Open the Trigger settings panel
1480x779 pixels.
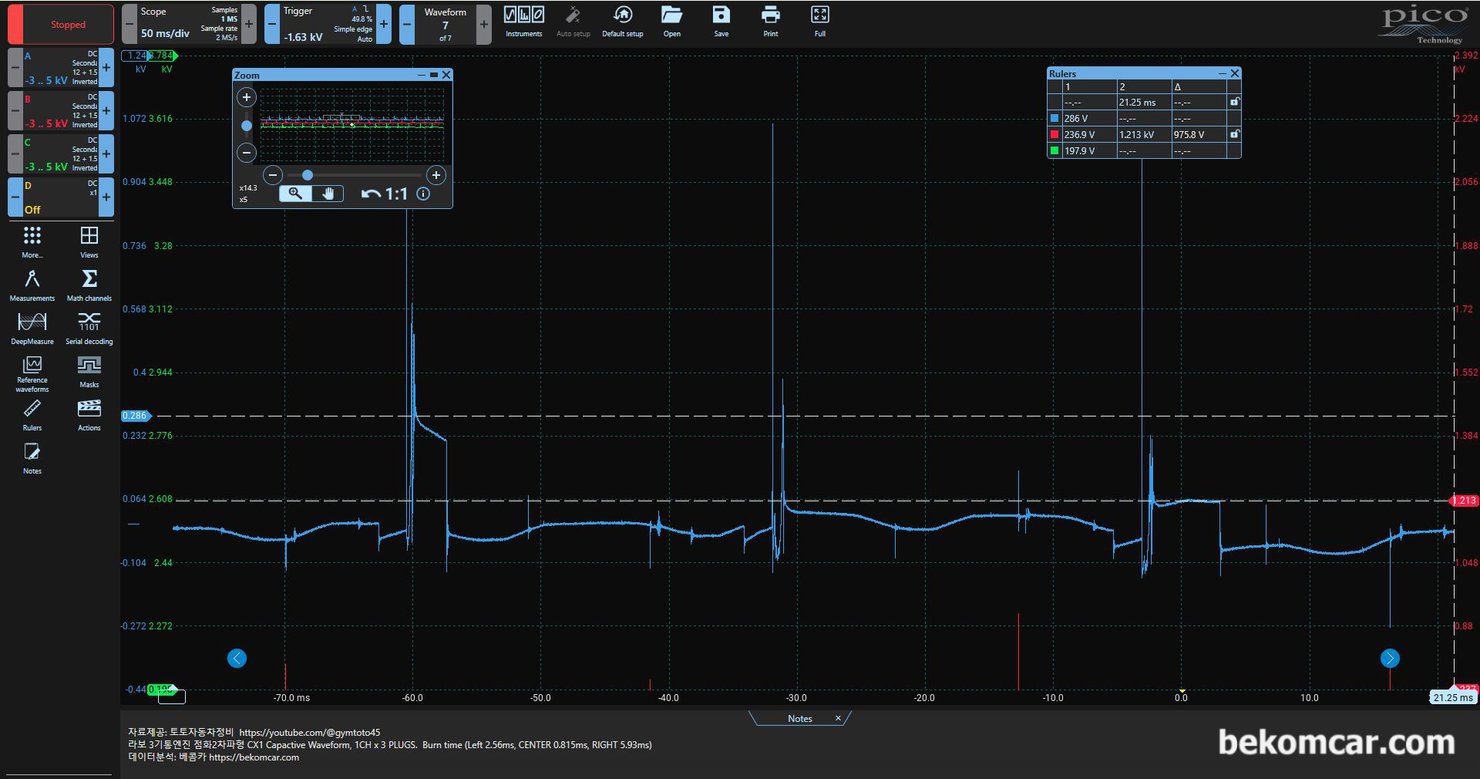320,24
